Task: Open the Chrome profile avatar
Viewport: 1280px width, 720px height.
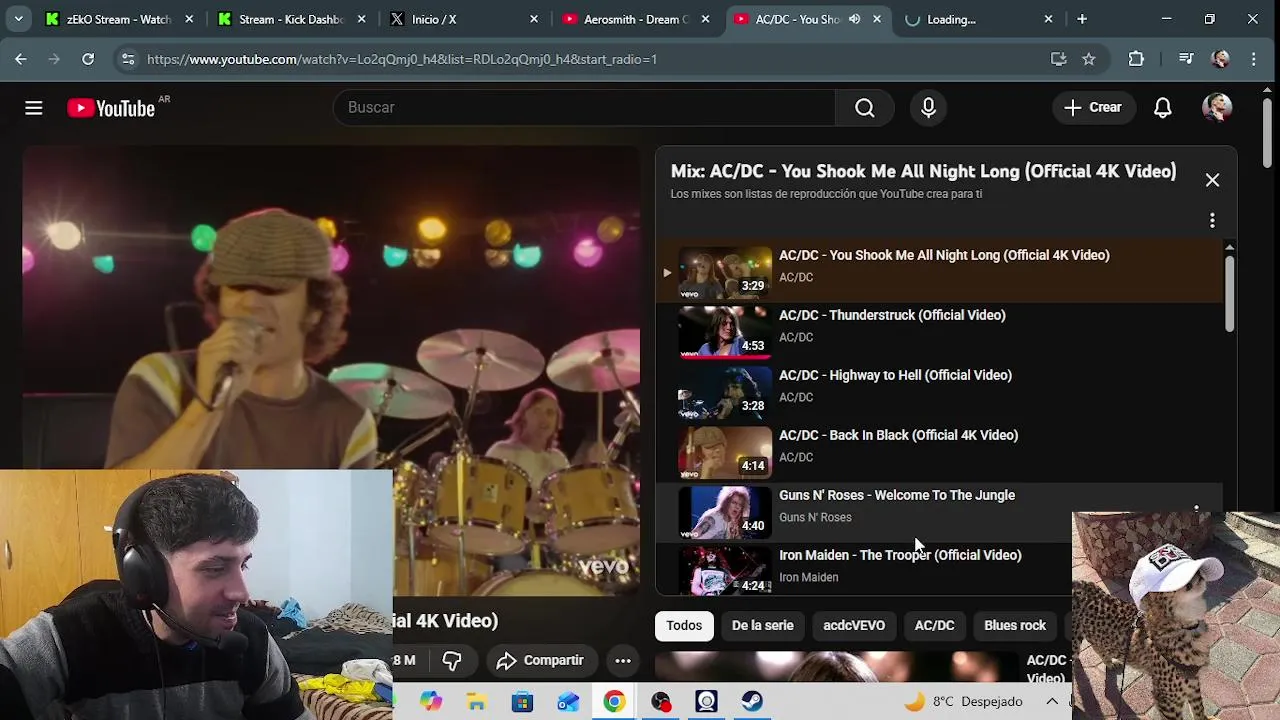Action: 1220,59
